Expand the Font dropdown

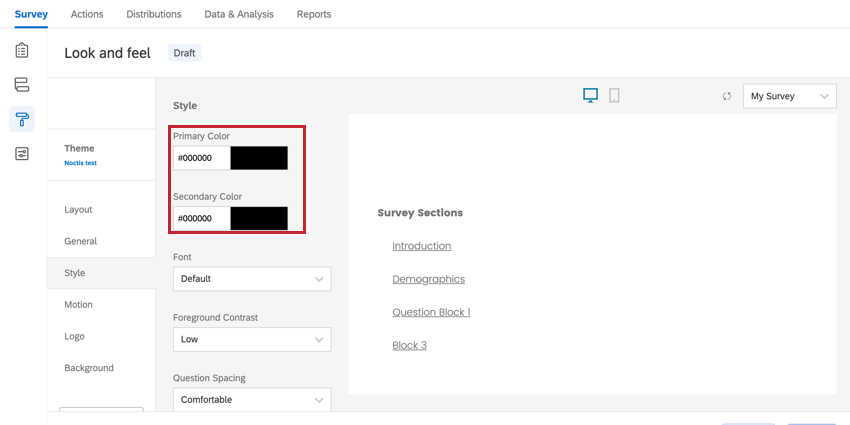coord(251,279)
